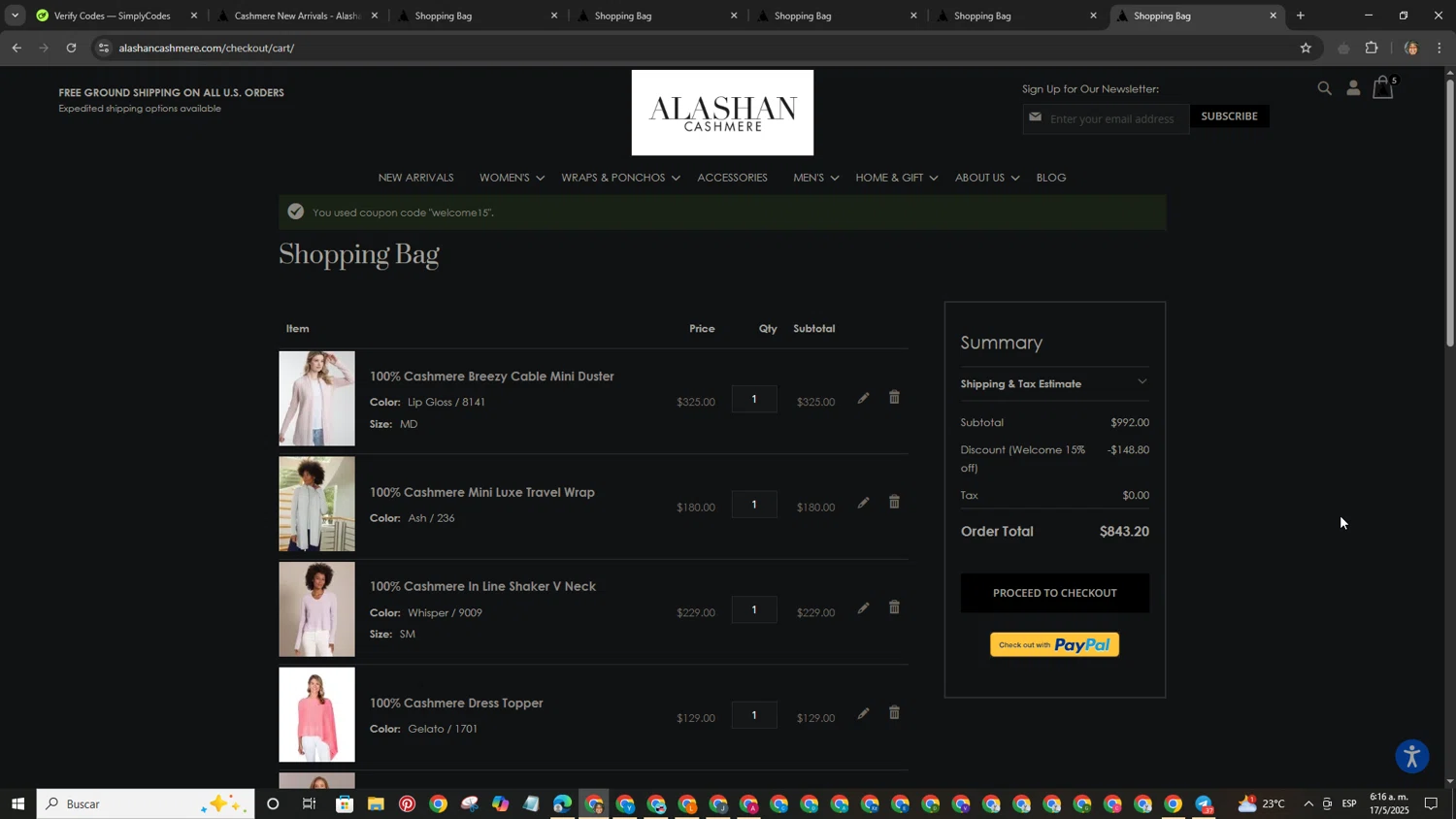Screen dimensions: 1456x819
Task: Delete the In Line Shaker V Neck item
Action: (894, 608)
